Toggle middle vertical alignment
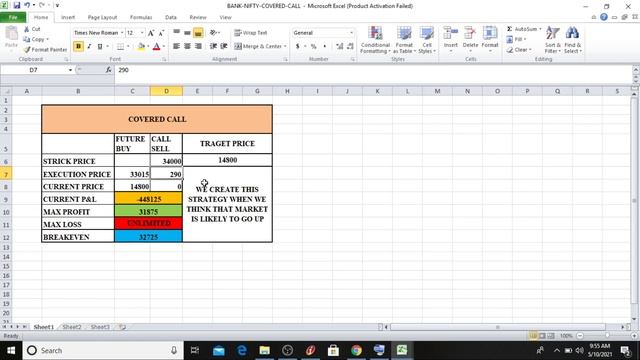 pyautogui.click(x=187, y=33)
